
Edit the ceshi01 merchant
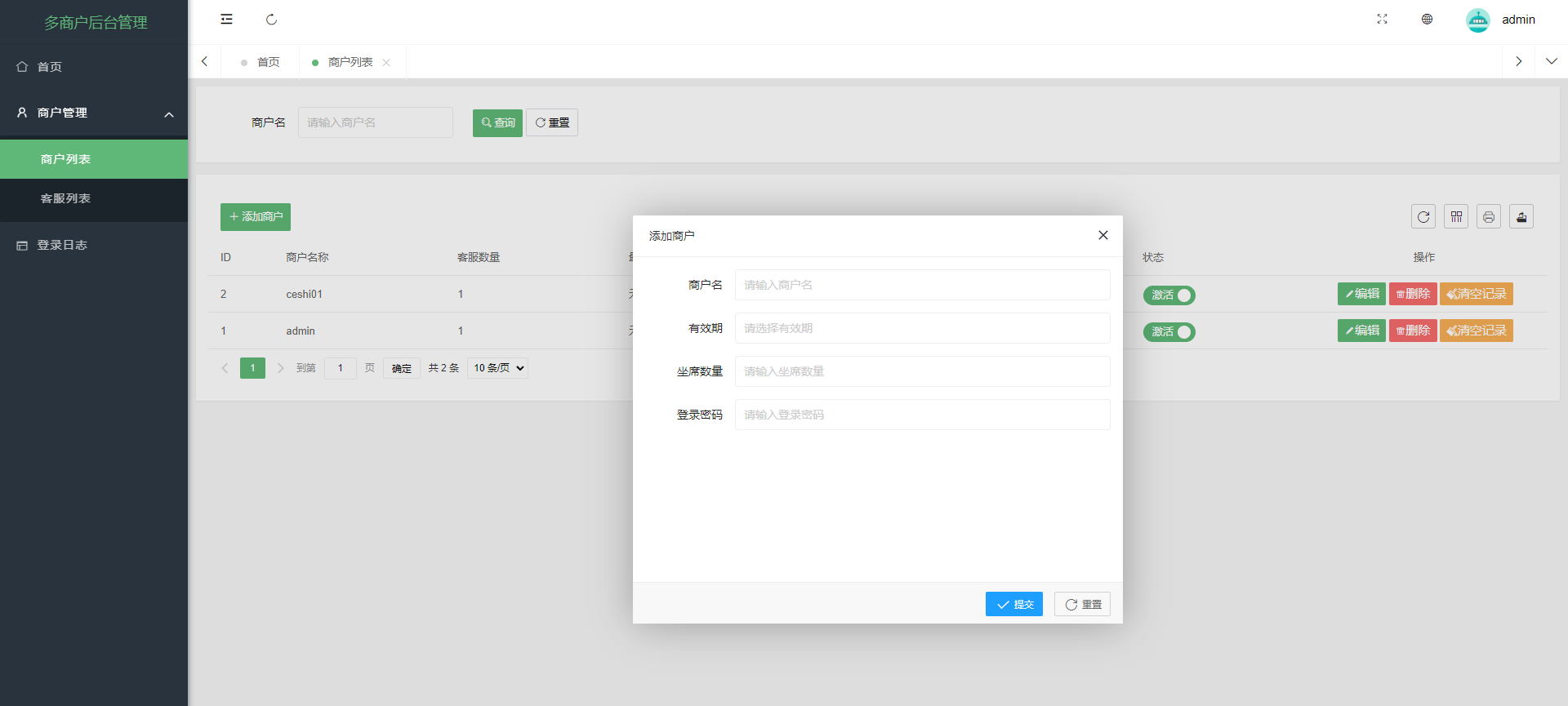[x=1361, y=294]
